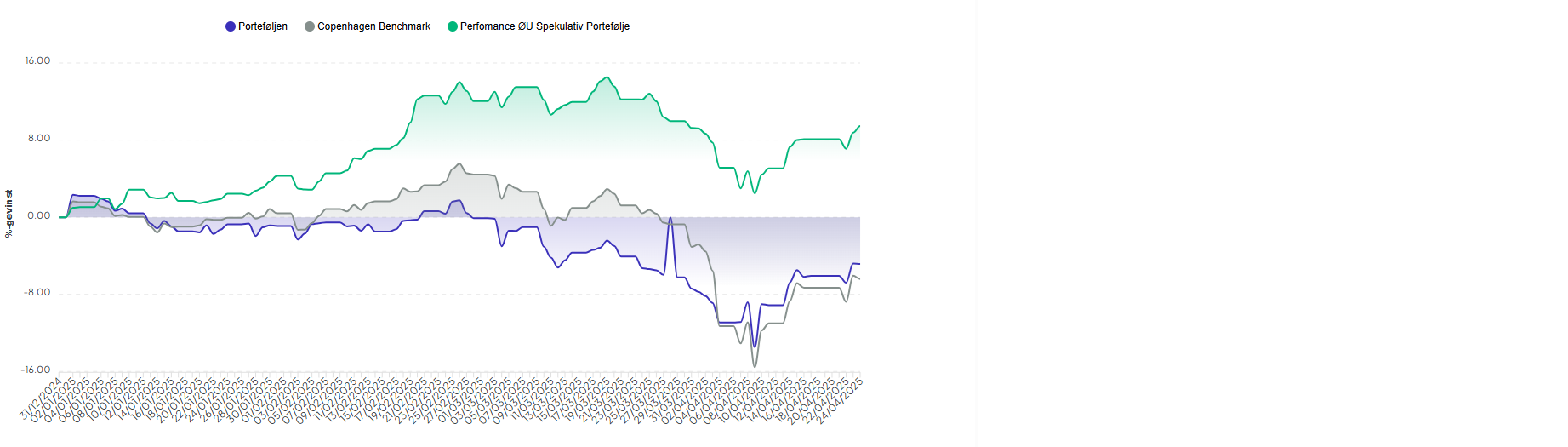The width and height of the screenshot is (1568, 447).
Task: Click the 16.00 y-axis label
Action: (x=37, y=61)
